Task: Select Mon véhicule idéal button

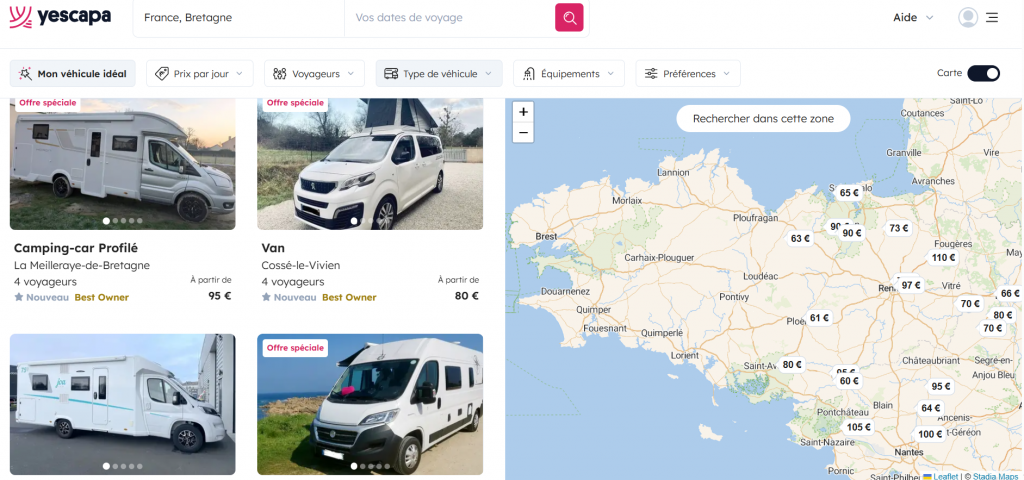Action: coord(72,74)
